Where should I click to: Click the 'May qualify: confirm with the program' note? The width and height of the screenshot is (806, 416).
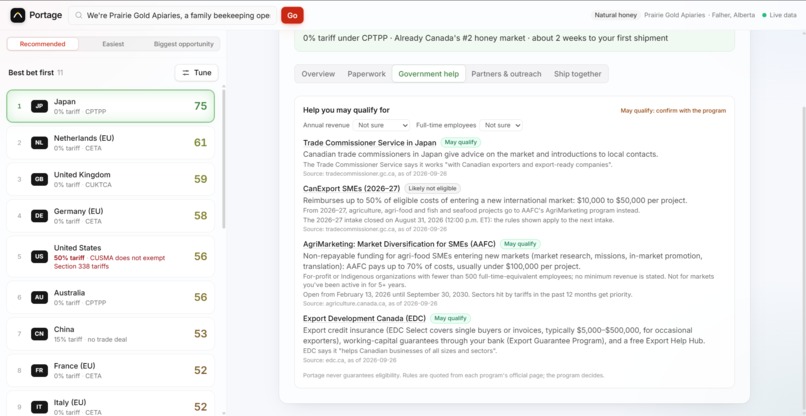coord(673,111)
